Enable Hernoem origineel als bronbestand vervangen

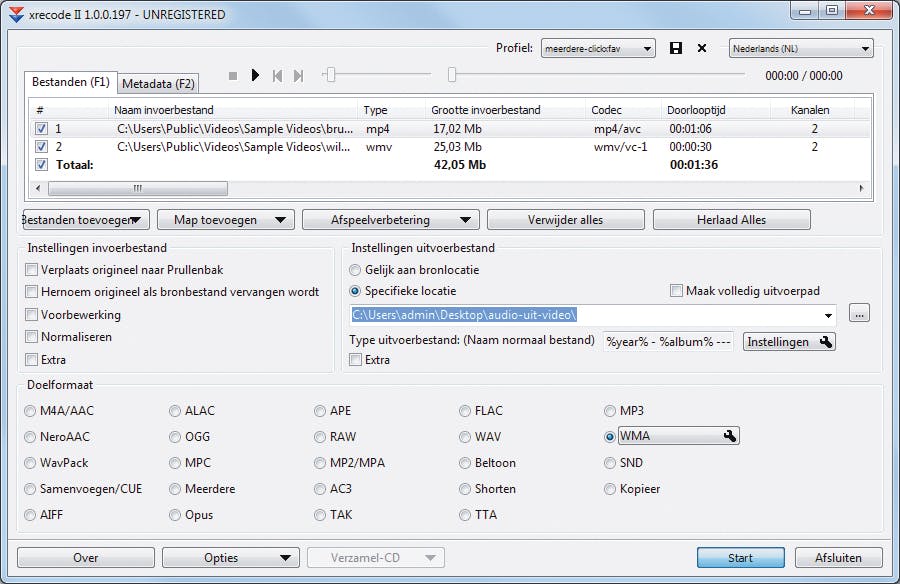(x=32, y=292)
